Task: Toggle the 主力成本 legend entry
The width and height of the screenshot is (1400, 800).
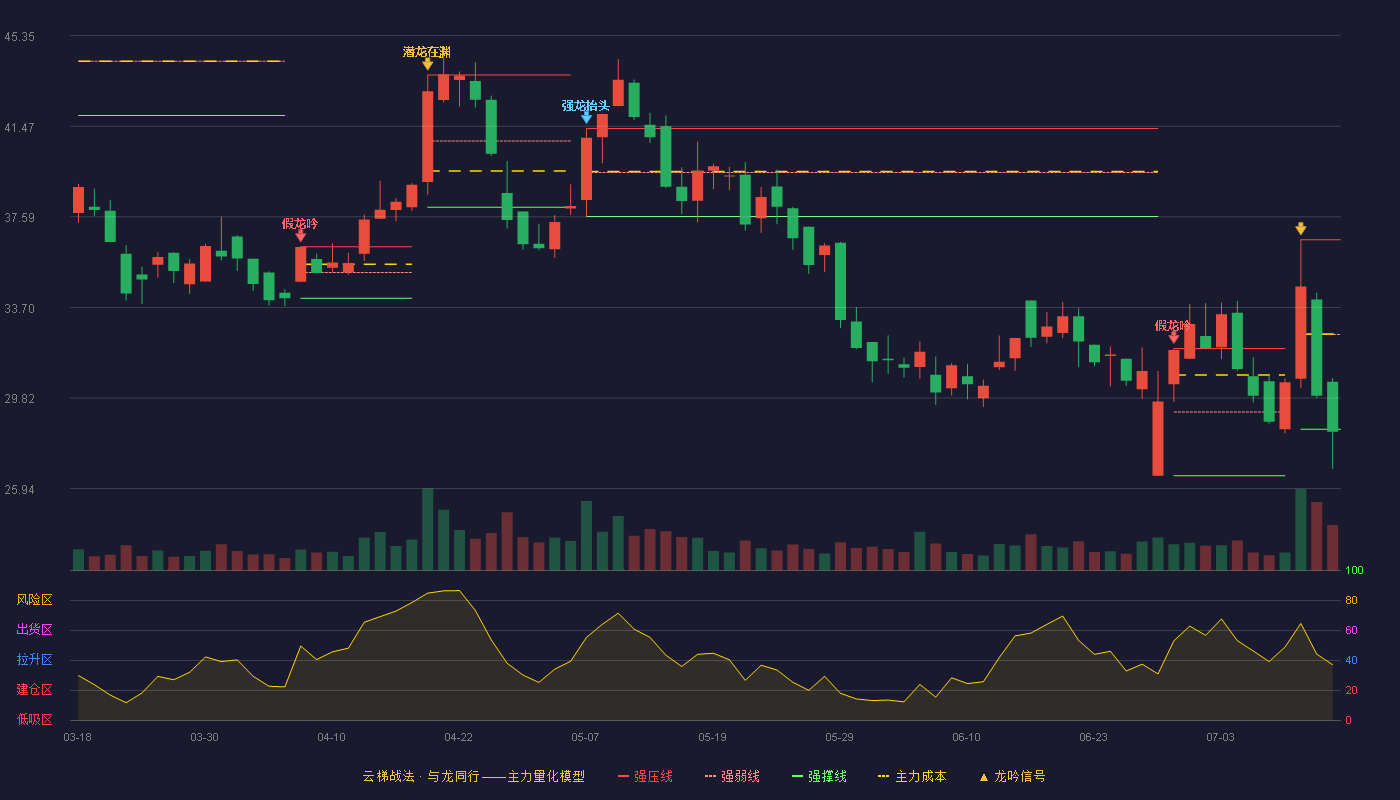Action: [x=911, y=776]
